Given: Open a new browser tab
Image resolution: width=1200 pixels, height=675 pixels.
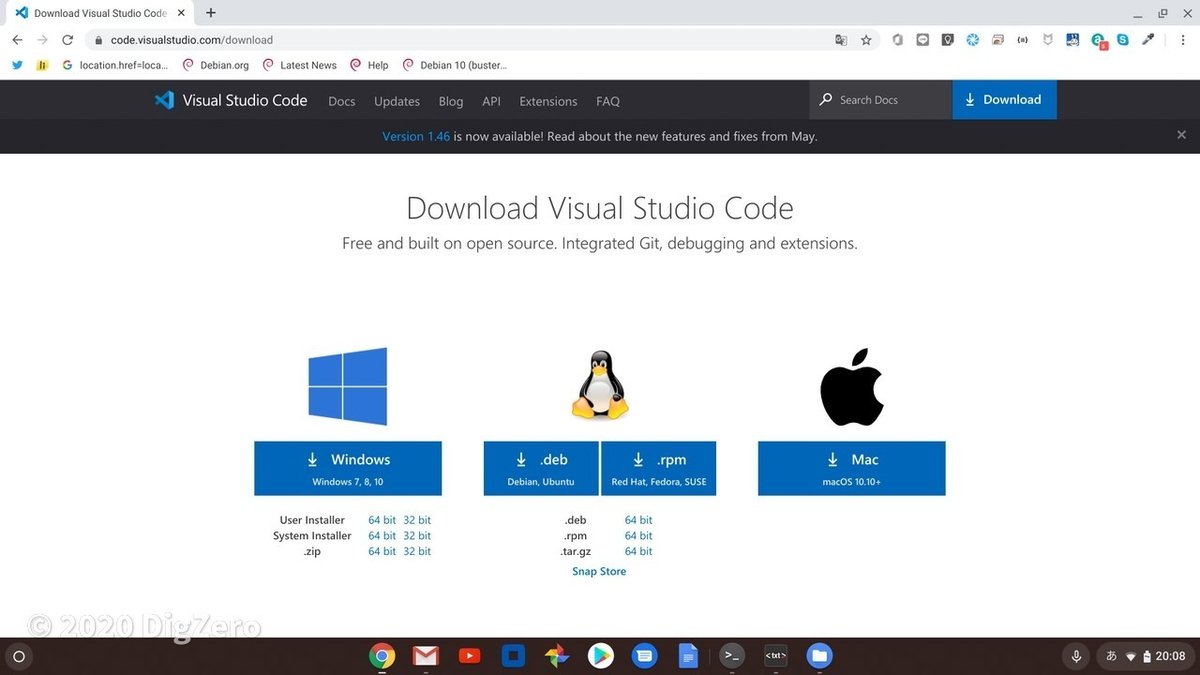Looking at the screenshot, I should point(211,13).
